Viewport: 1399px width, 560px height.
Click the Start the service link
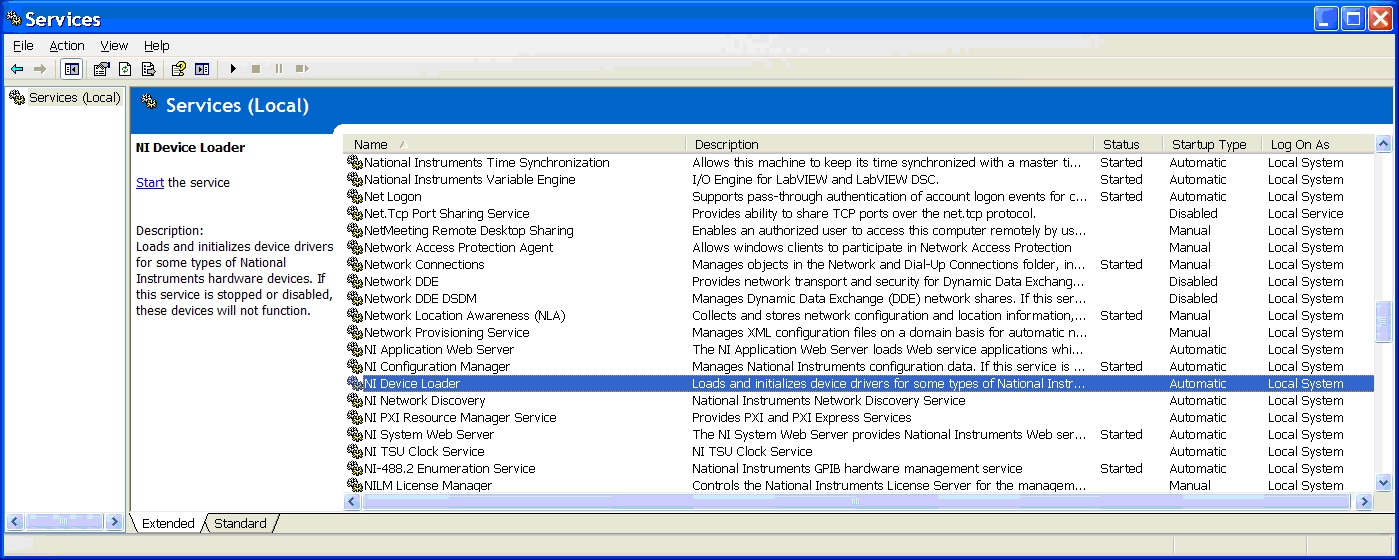click(x=150, y=183)
